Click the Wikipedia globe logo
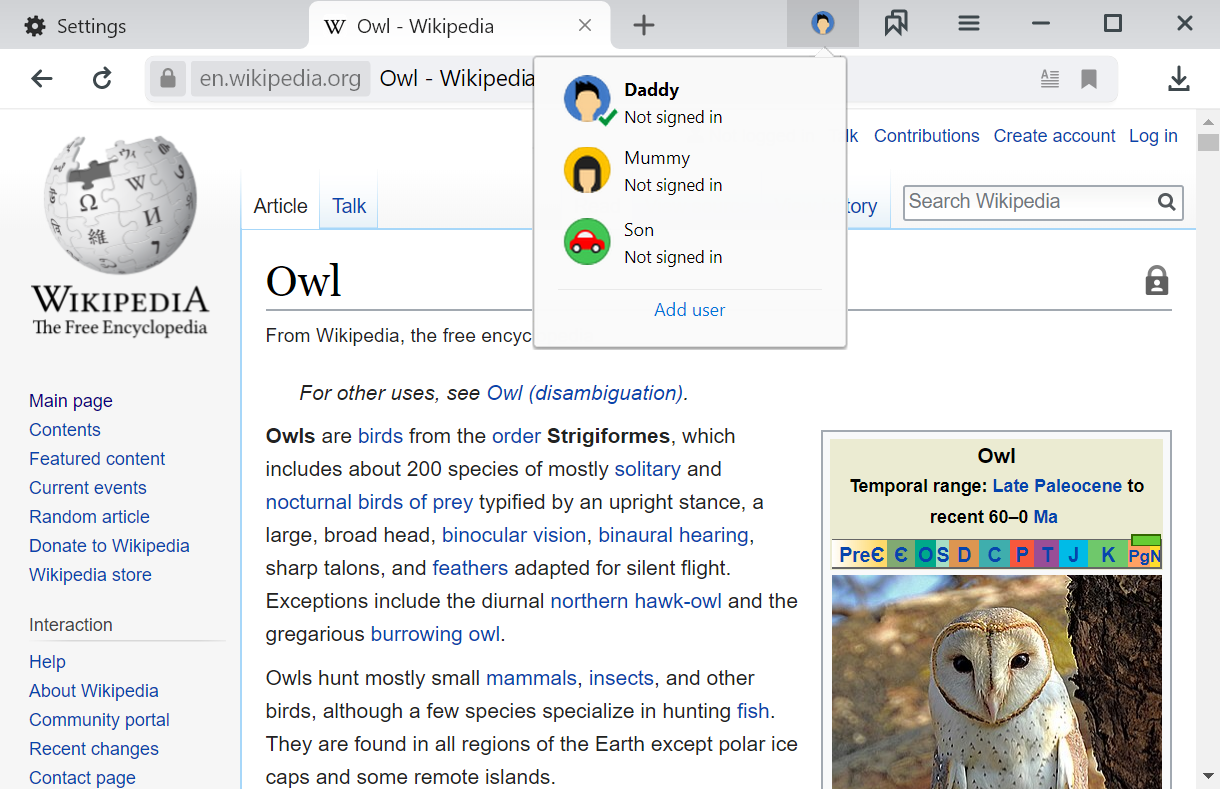The width and height of the screenshot is (1220, 789). click(120, 205)
